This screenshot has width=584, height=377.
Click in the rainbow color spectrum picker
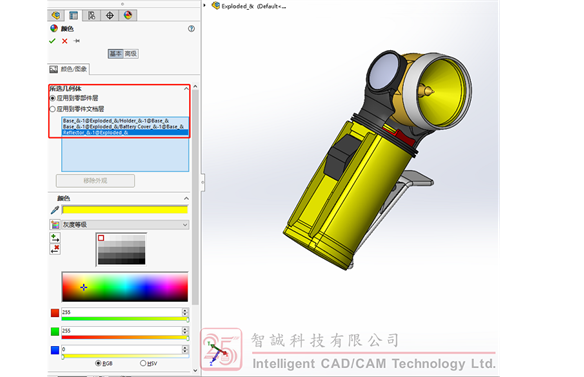pyautogui.click(x=125, y=287)
